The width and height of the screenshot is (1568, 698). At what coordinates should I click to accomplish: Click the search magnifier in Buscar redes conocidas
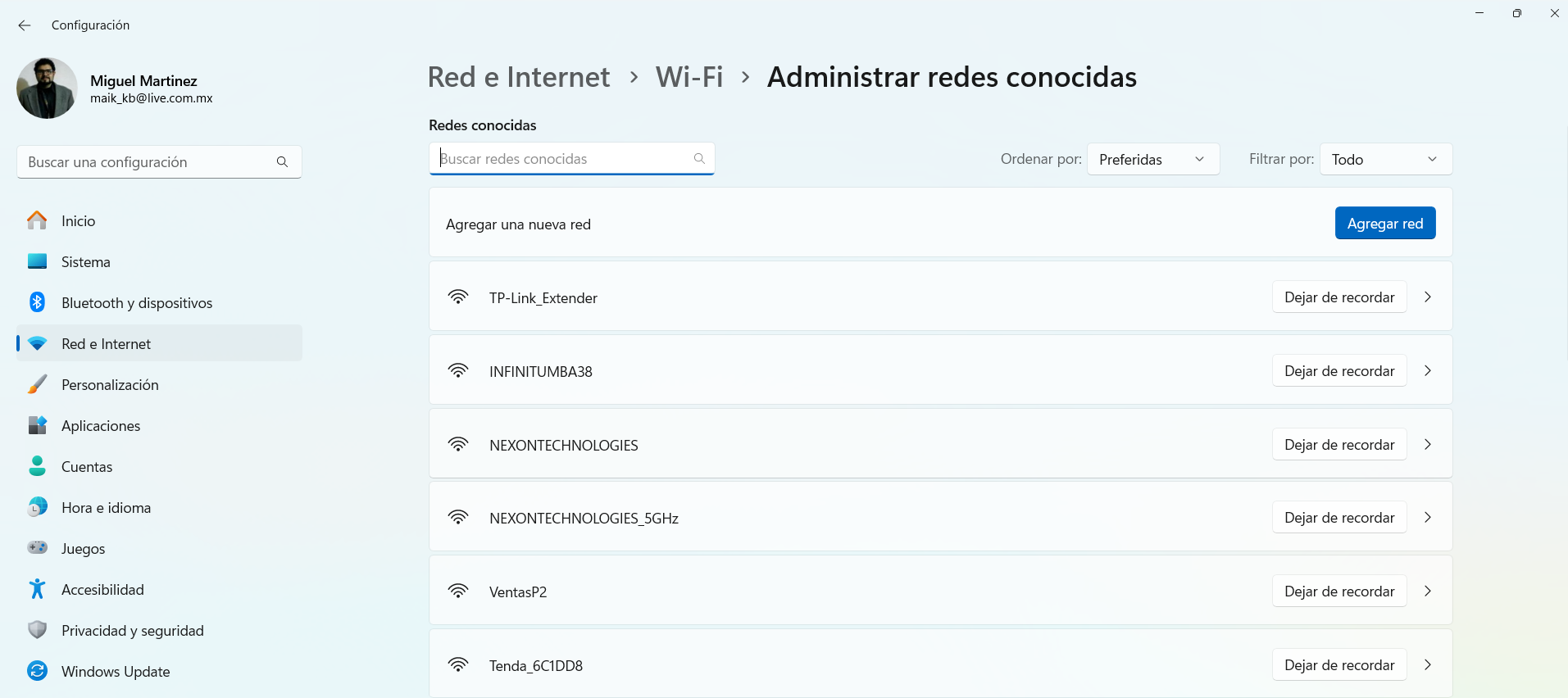699,159
